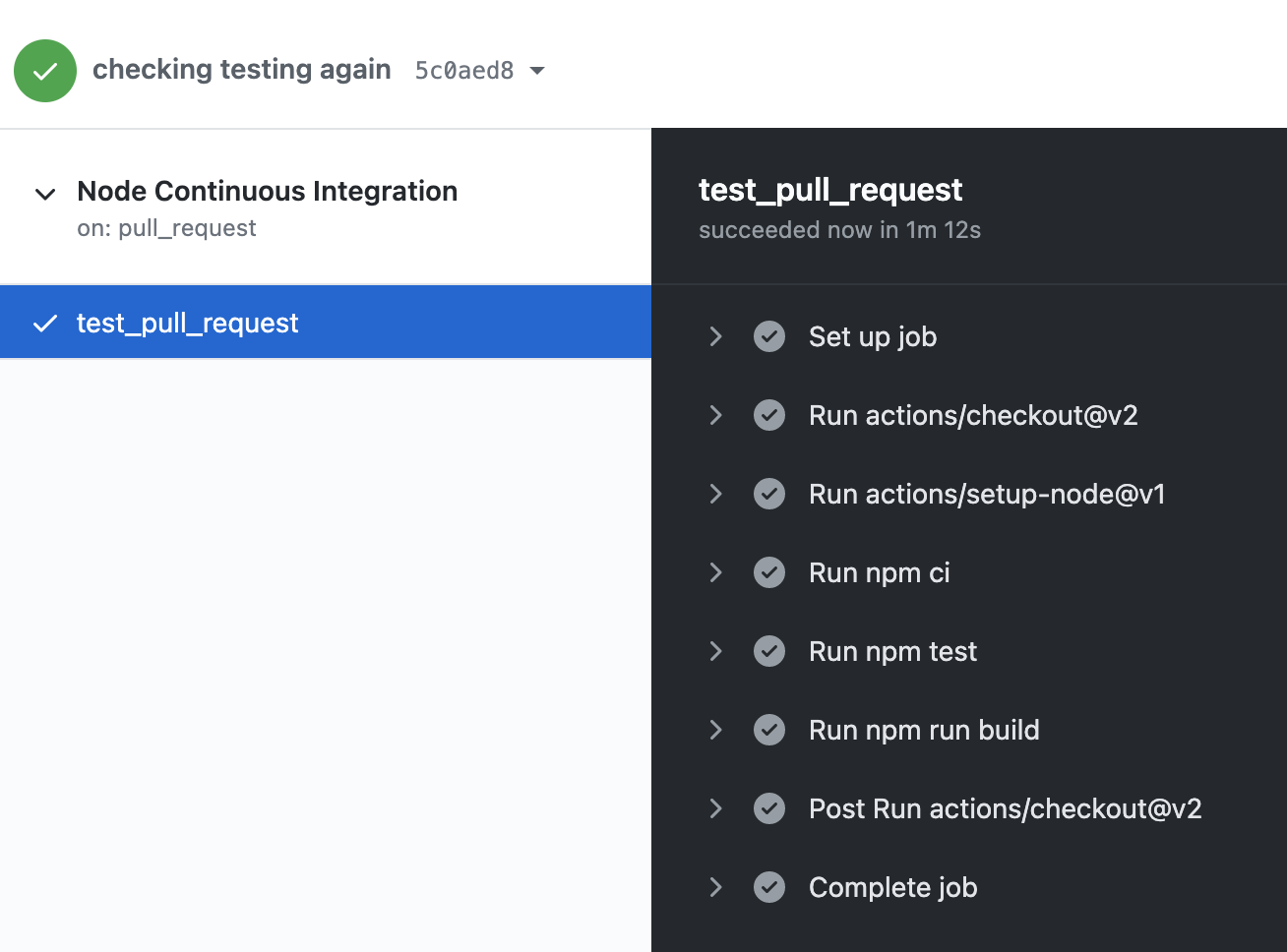Image resolution: width=1287 pixels, height=952 pixels.
Task: Click the commit hash 5c0aed8
Action: coord(464,71)
